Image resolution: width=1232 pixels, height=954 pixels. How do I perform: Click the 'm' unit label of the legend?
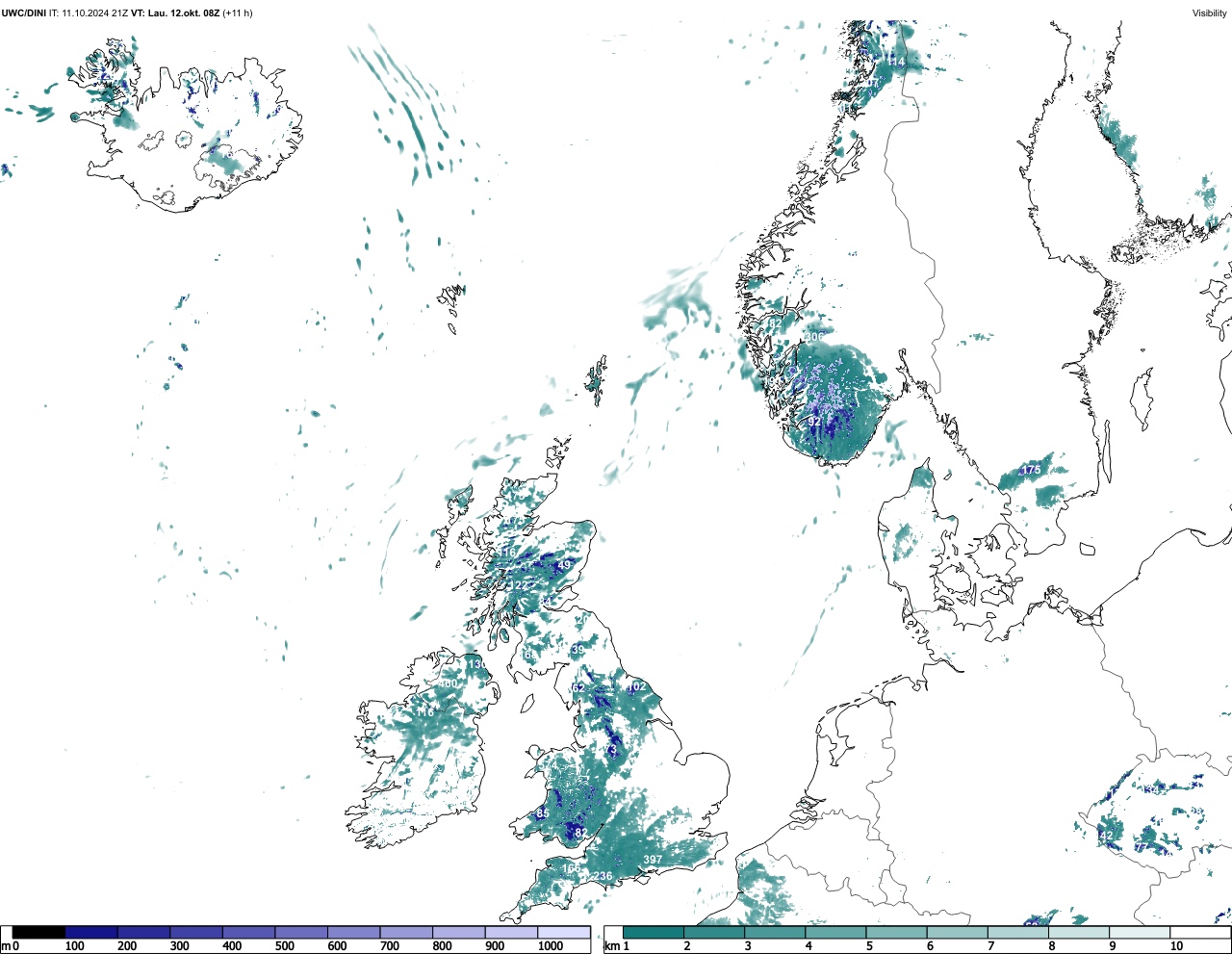click(x=6, y=946)
